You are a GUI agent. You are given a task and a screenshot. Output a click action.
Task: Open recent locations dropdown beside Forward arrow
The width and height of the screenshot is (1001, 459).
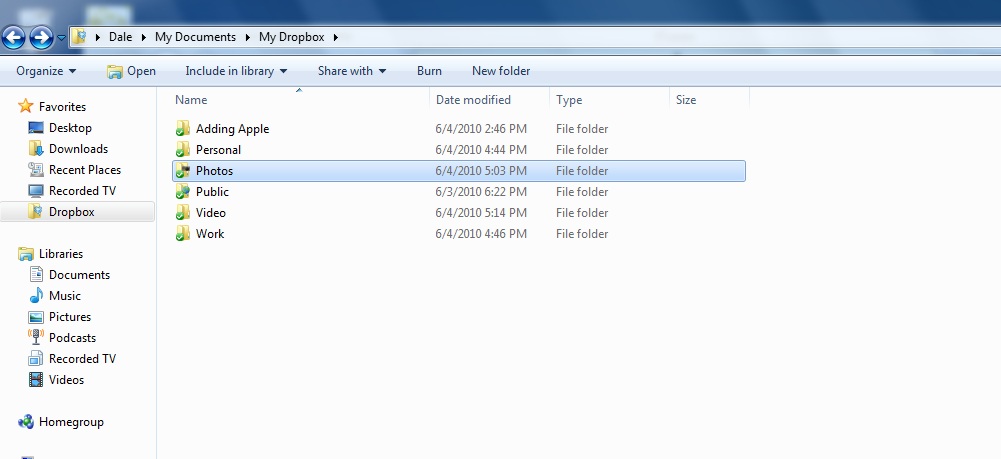61,38
